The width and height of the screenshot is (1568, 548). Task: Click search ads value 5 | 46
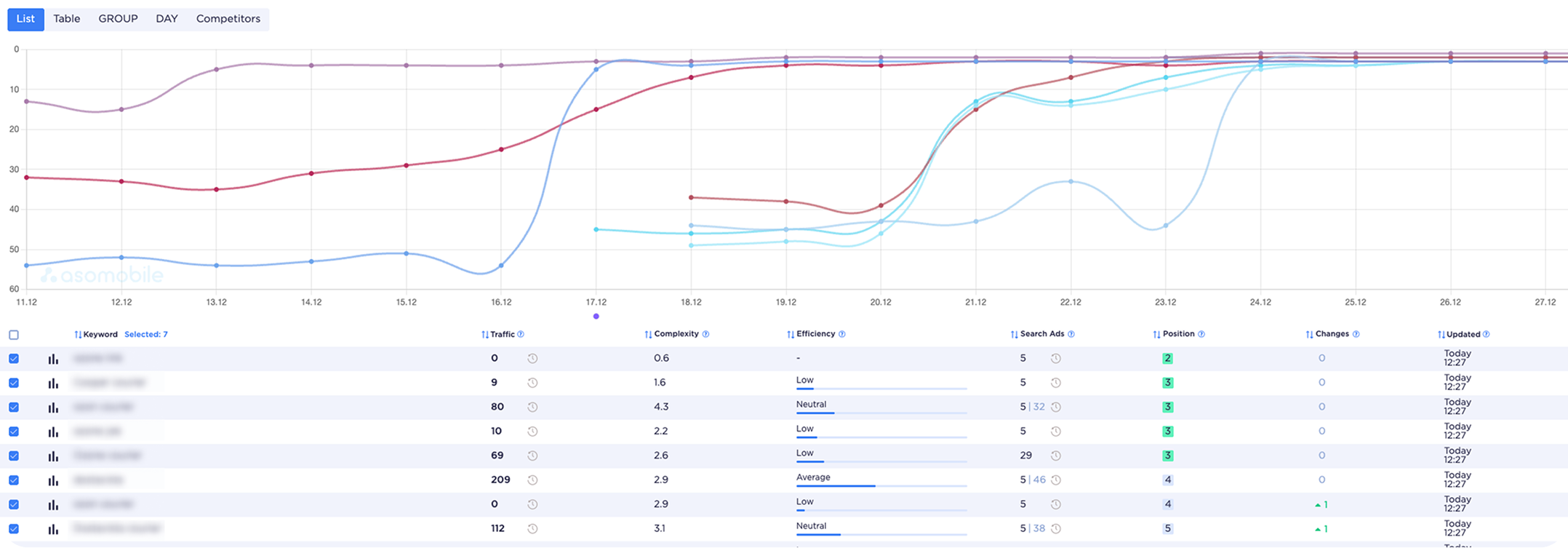click(x=1033, y=480)
